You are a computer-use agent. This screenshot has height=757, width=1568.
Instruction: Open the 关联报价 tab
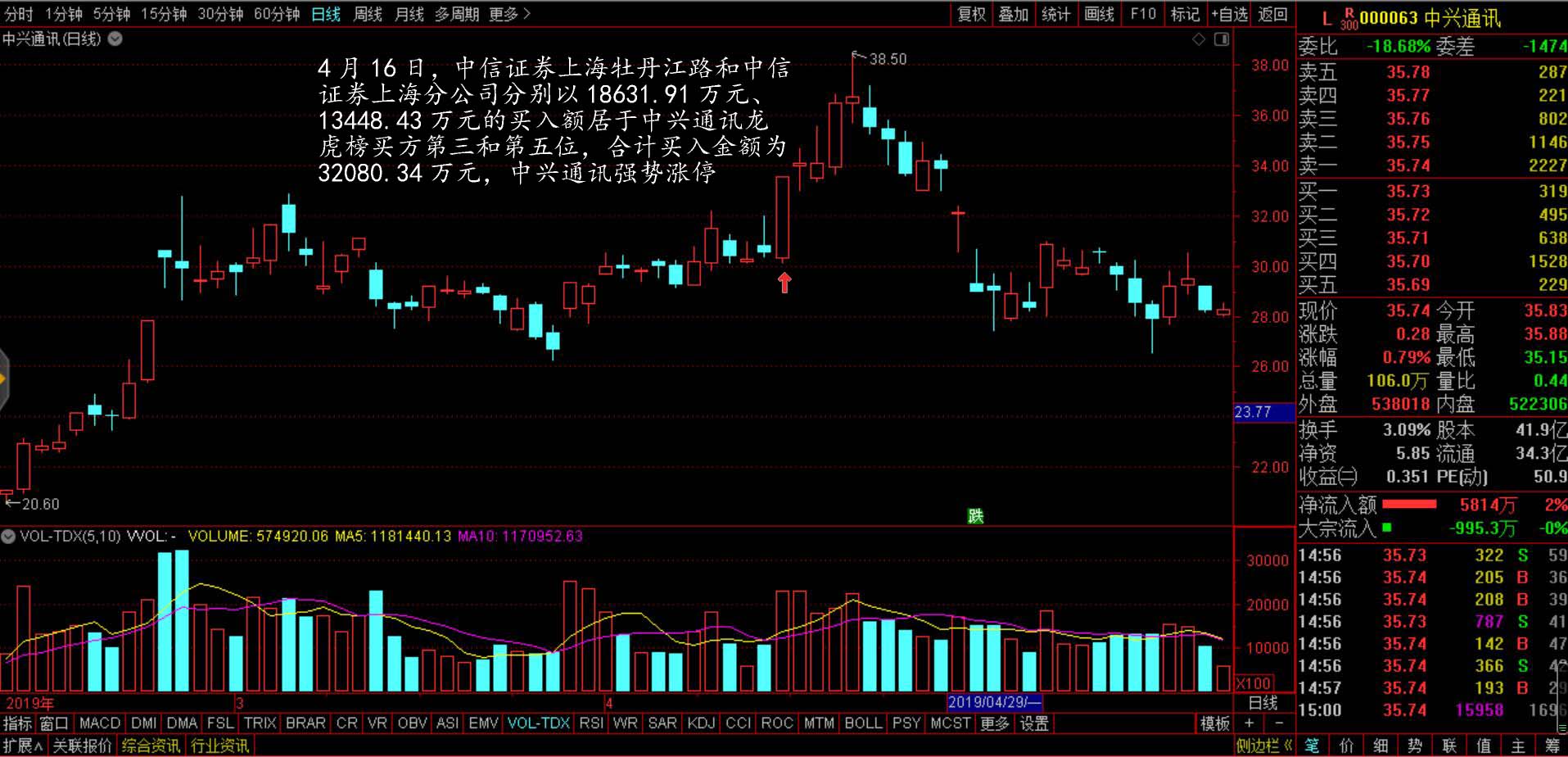coord(83,746)
